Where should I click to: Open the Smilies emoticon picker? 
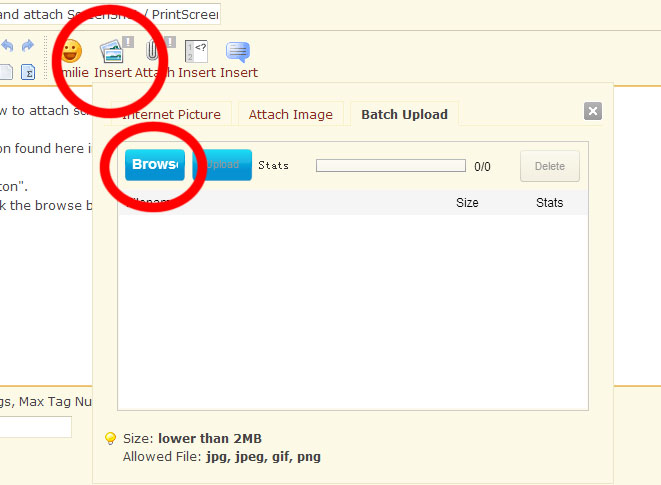click(x=72, y=51)
